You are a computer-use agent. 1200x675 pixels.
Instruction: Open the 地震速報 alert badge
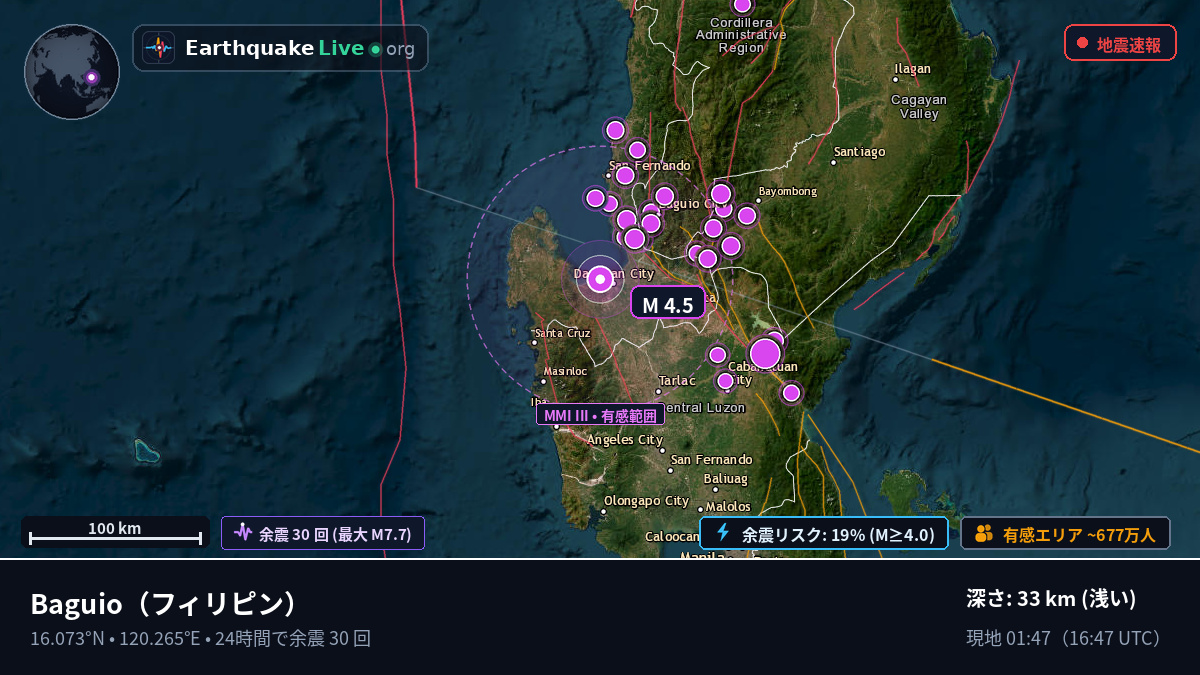[1120, 43]
